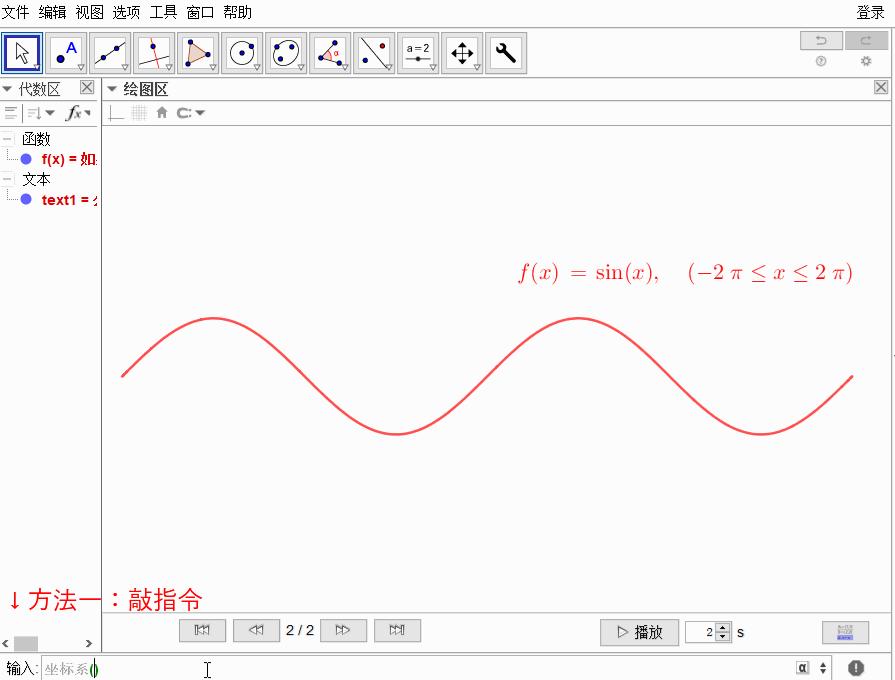Hide function f(x) using its blue dot
This screenshot has height=680, width=895.
pyautogui.click(x=25, y=159)
